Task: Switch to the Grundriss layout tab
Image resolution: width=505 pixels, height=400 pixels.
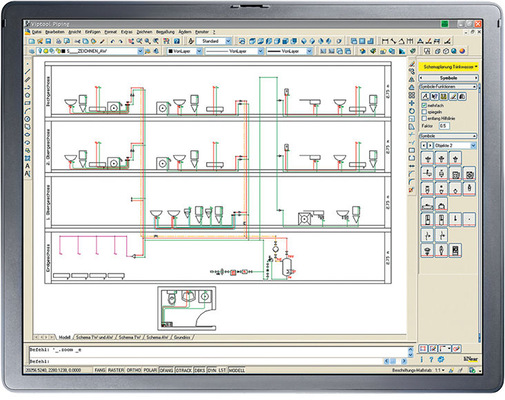Action: [182, 337]
